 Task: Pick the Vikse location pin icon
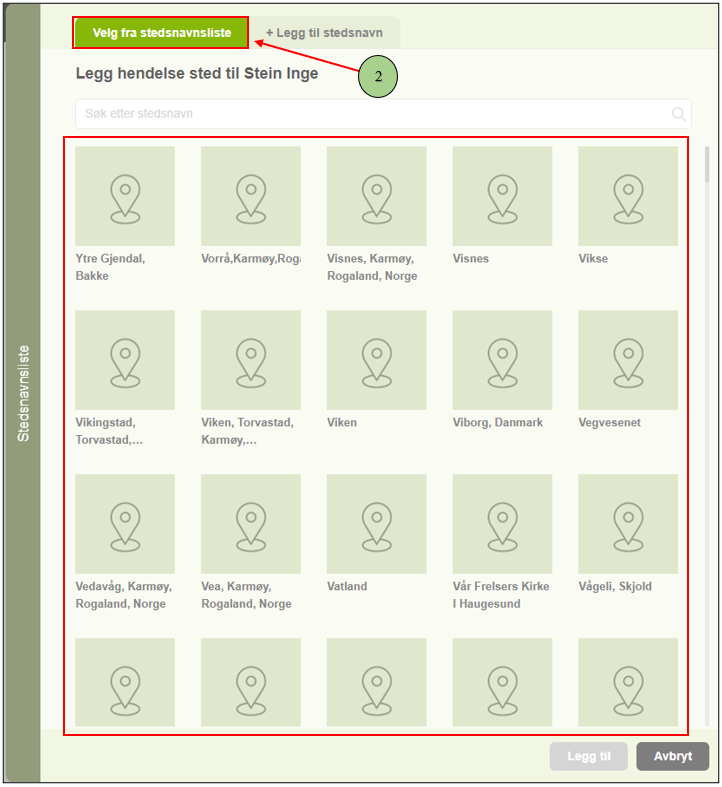pyautogui.click(x=628, y=196)
